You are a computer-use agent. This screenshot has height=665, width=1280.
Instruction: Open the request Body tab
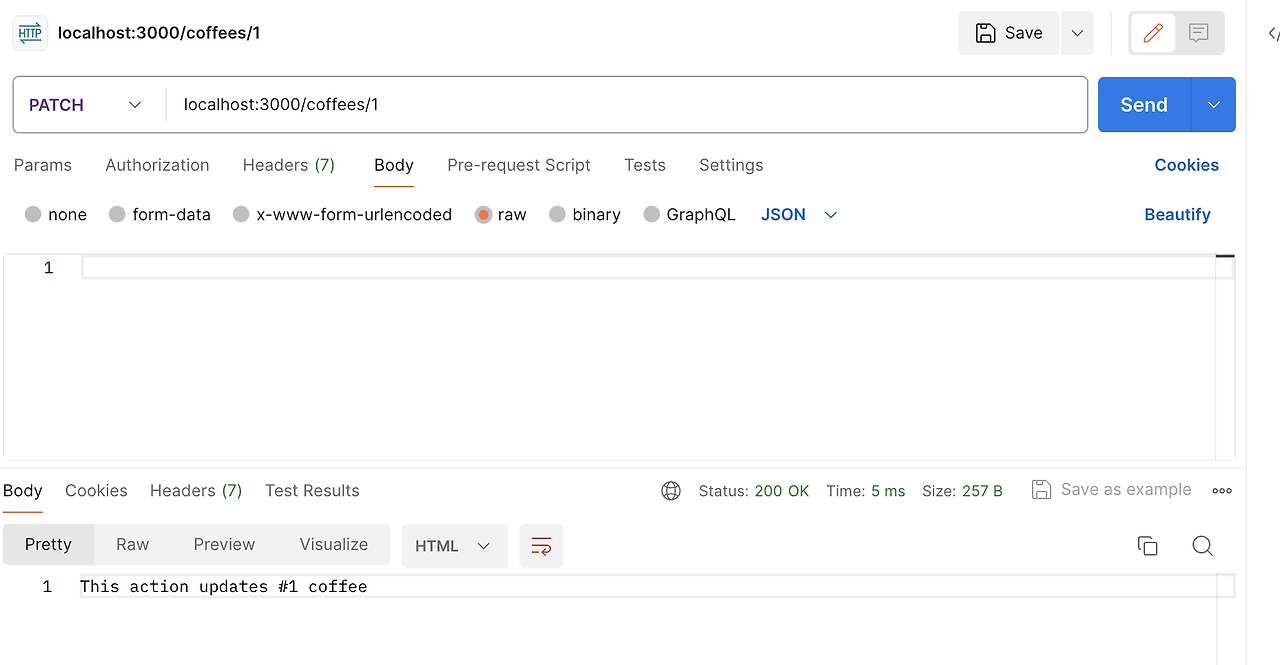tap(394, 165)
